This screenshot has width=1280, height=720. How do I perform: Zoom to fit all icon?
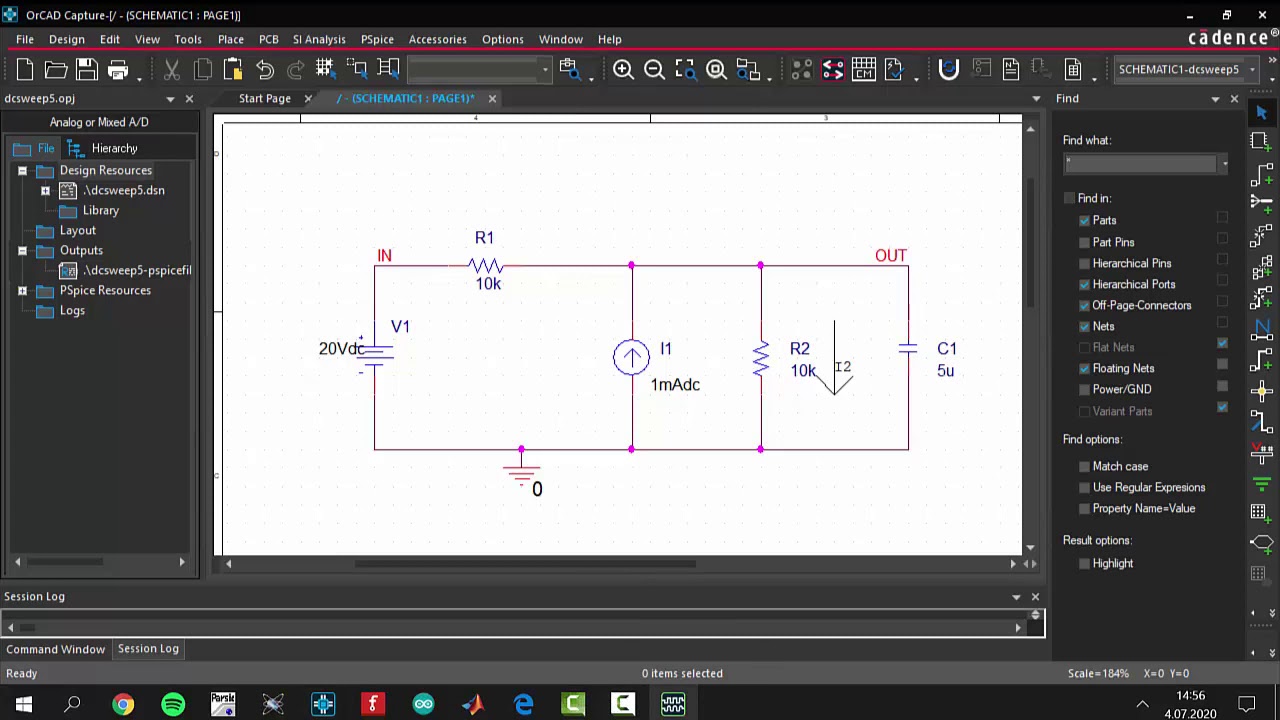pyautogui.click(x=716, y=69)
